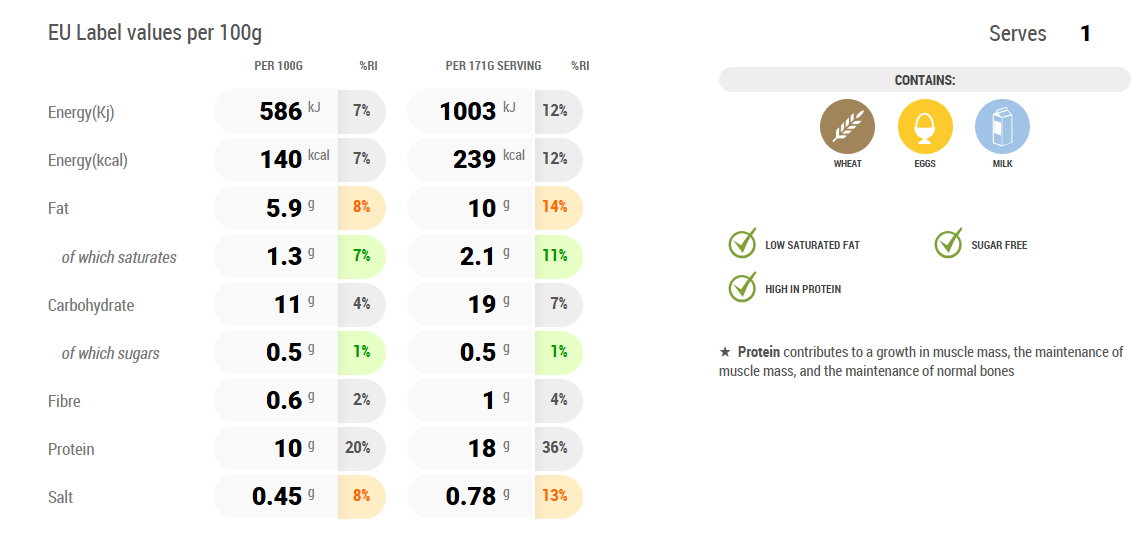Click the High in Protein checkmark
This screenshot has height=552, width=1137.
tap(742, 288)
